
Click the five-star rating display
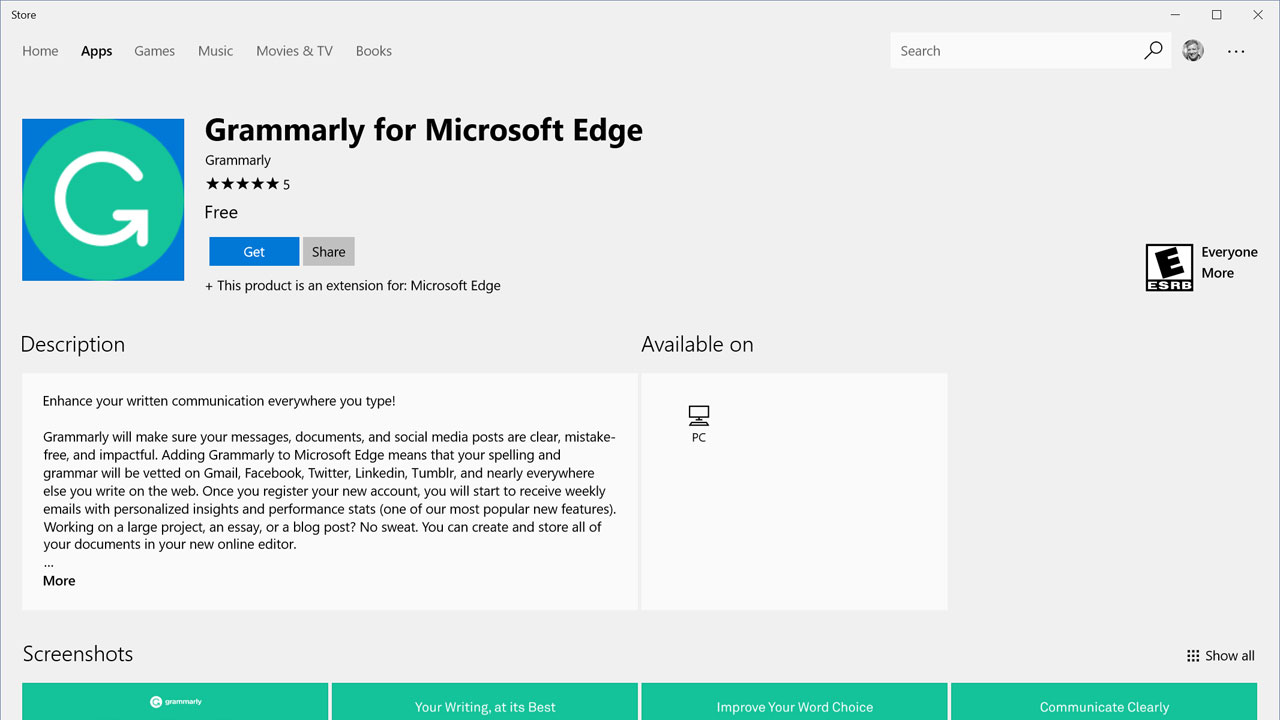(240, 183)
